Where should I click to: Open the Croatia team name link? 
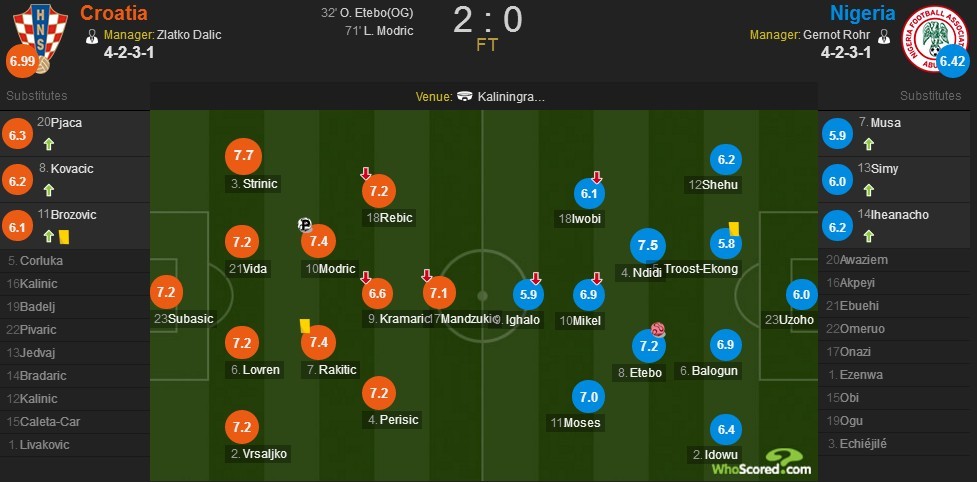pos(113,13)
